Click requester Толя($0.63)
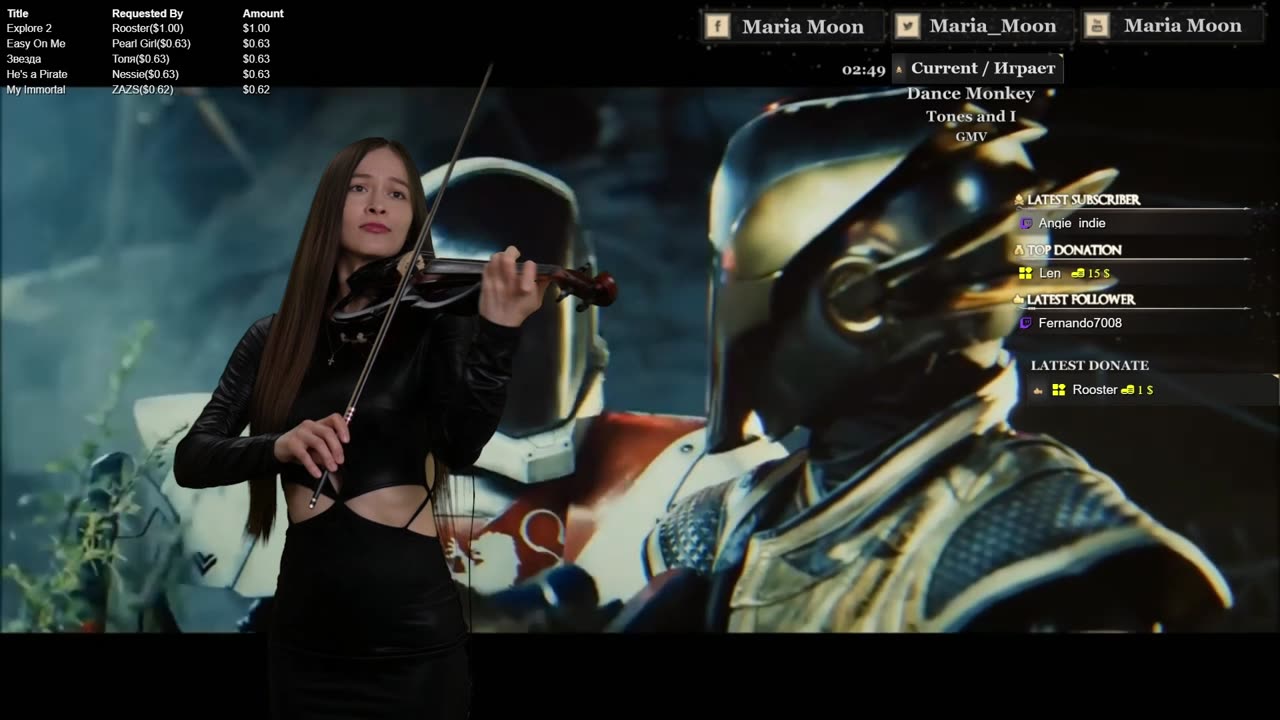This screenshot has width=1280, height=720. pyautogui.click(x=141, y=59)
